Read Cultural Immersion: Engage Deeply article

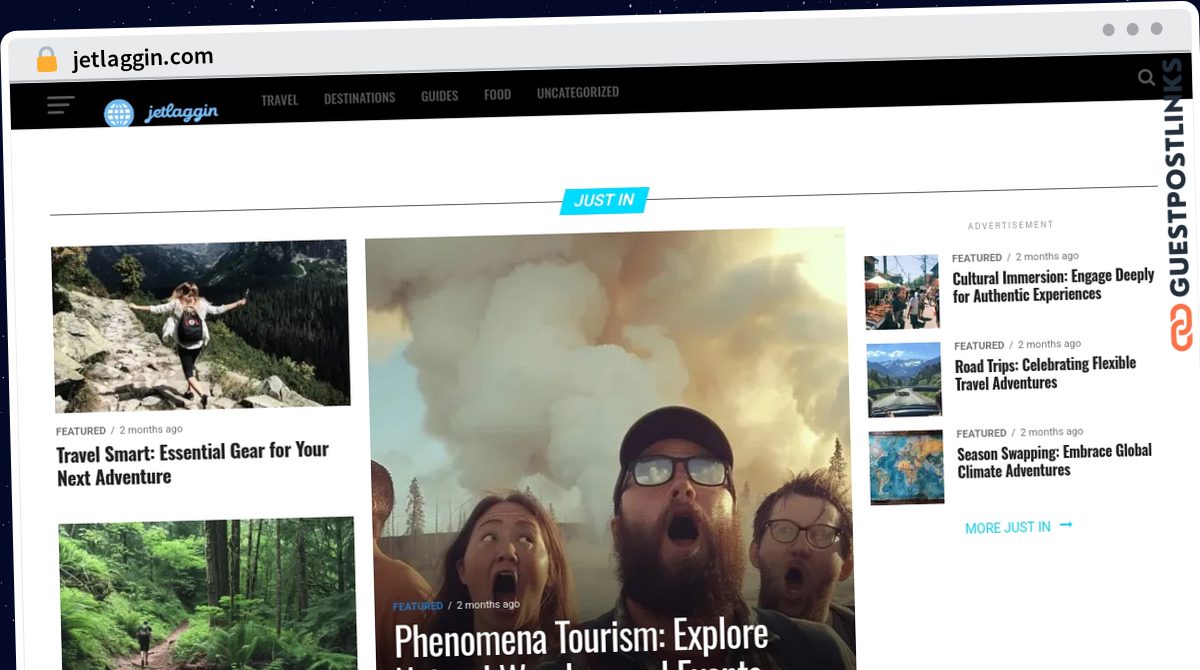(x=1053, y=285)
